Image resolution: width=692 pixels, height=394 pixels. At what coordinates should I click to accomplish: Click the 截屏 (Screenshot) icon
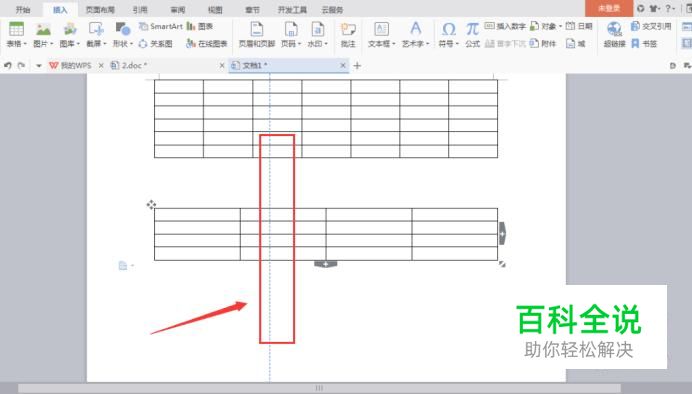click(x=96, y=29)
